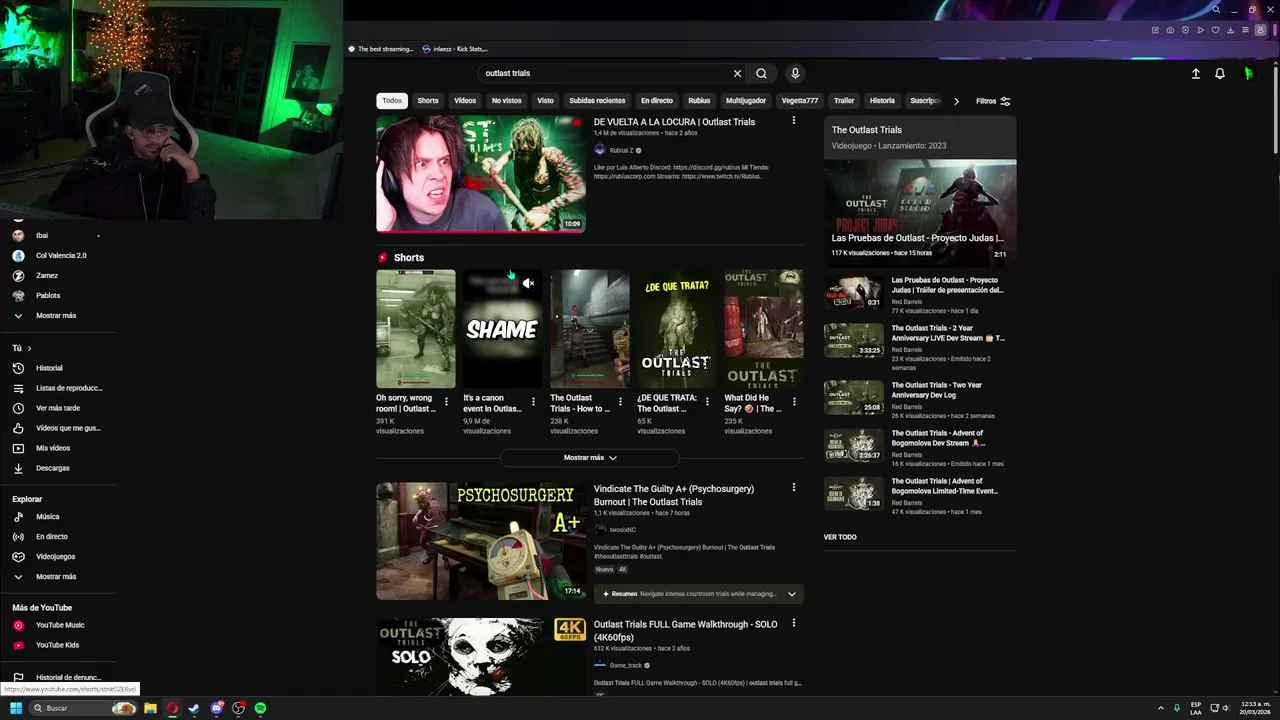1280x720 pixels.
Task: Open options menu for DE VUELTA A LA LOCURA
Action: click(794, 120)
